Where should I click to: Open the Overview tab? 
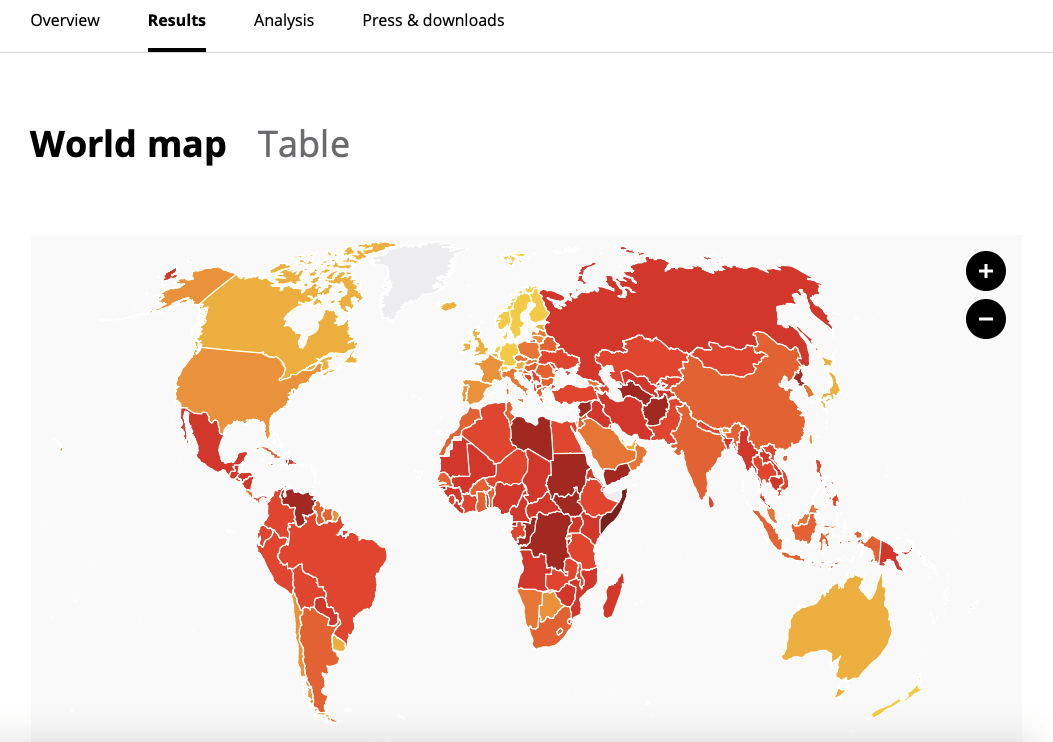[65, 20]
